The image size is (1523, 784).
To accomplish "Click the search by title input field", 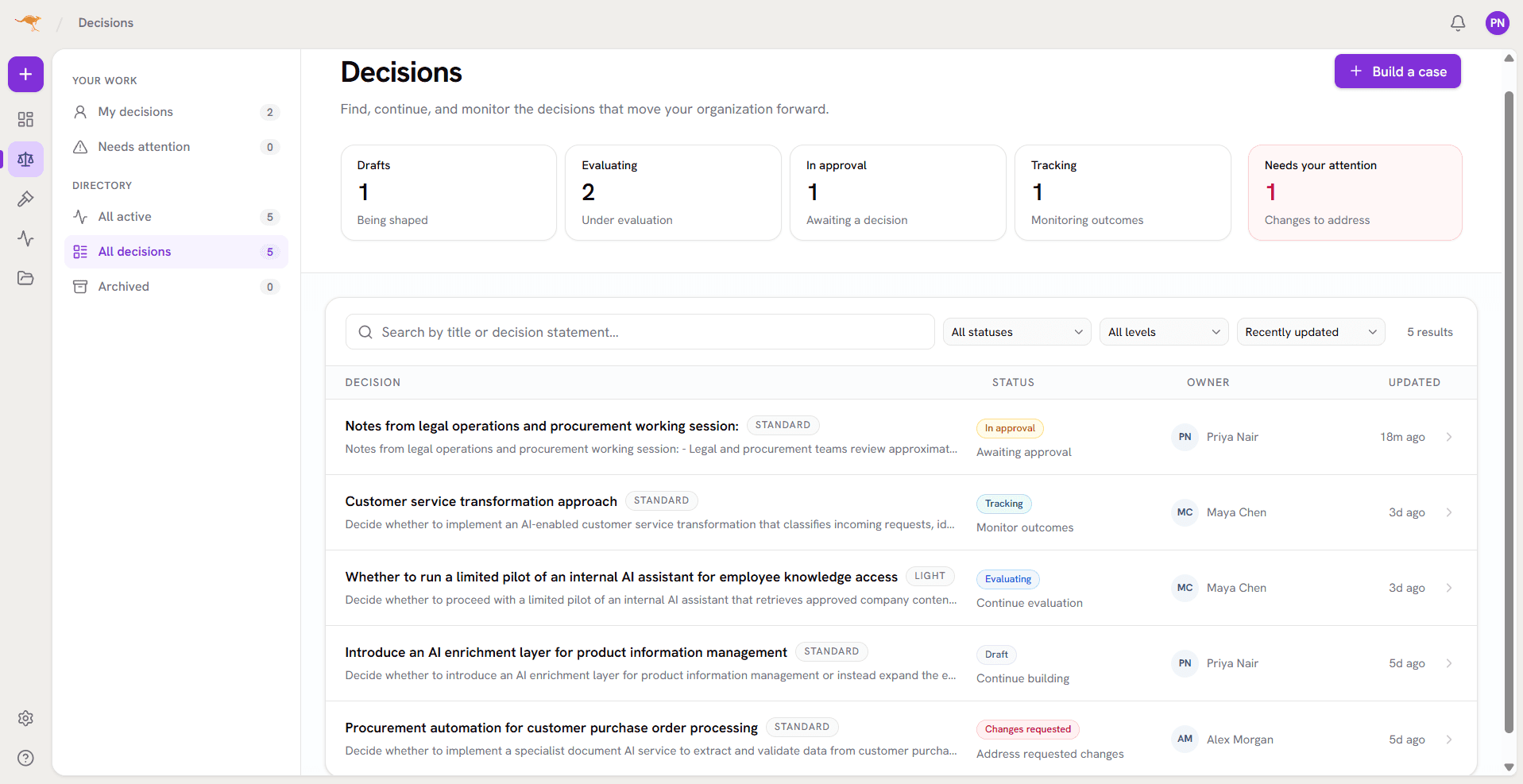I will (x=640, y=332).
